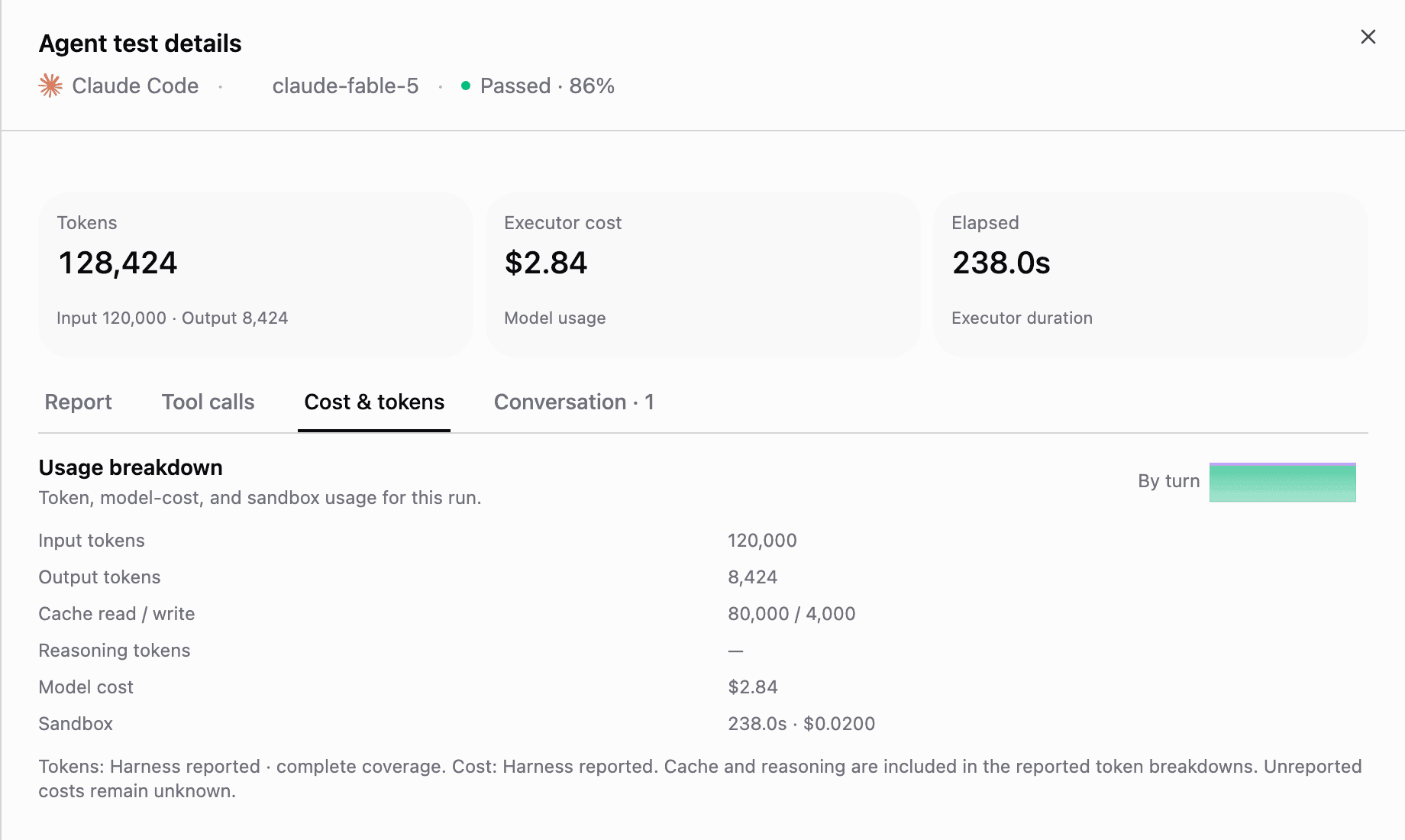
Task: Click the Sandbox value 238.0s · $0.0200
Action: point(801,724)
